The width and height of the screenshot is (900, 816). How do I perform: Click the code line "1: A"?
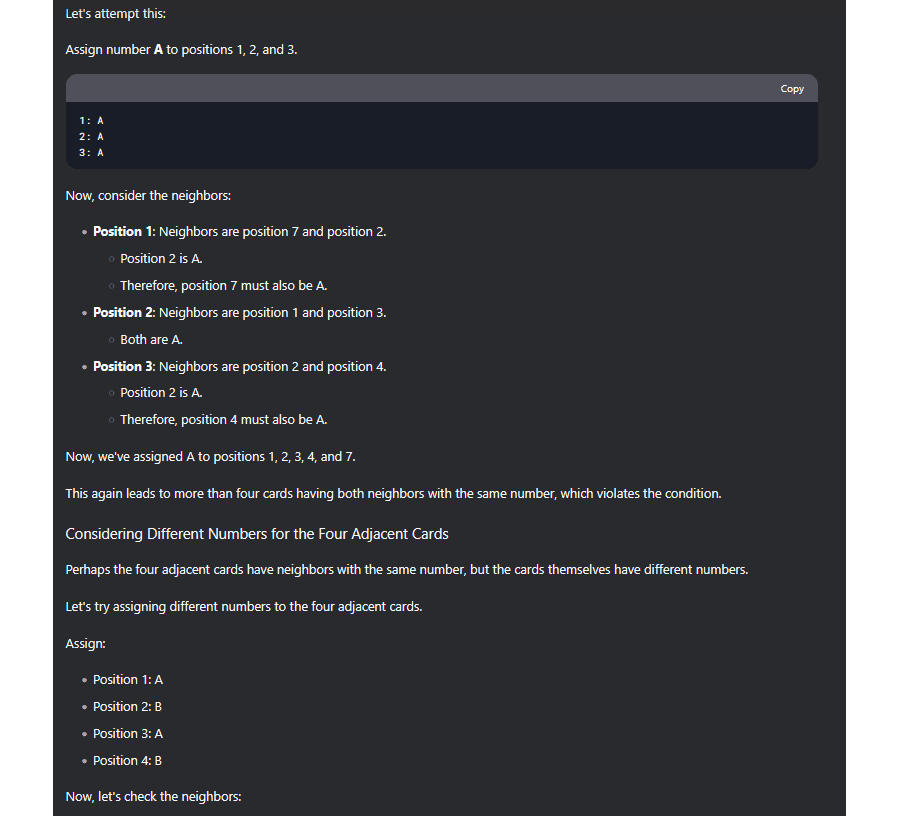point(92,120)
